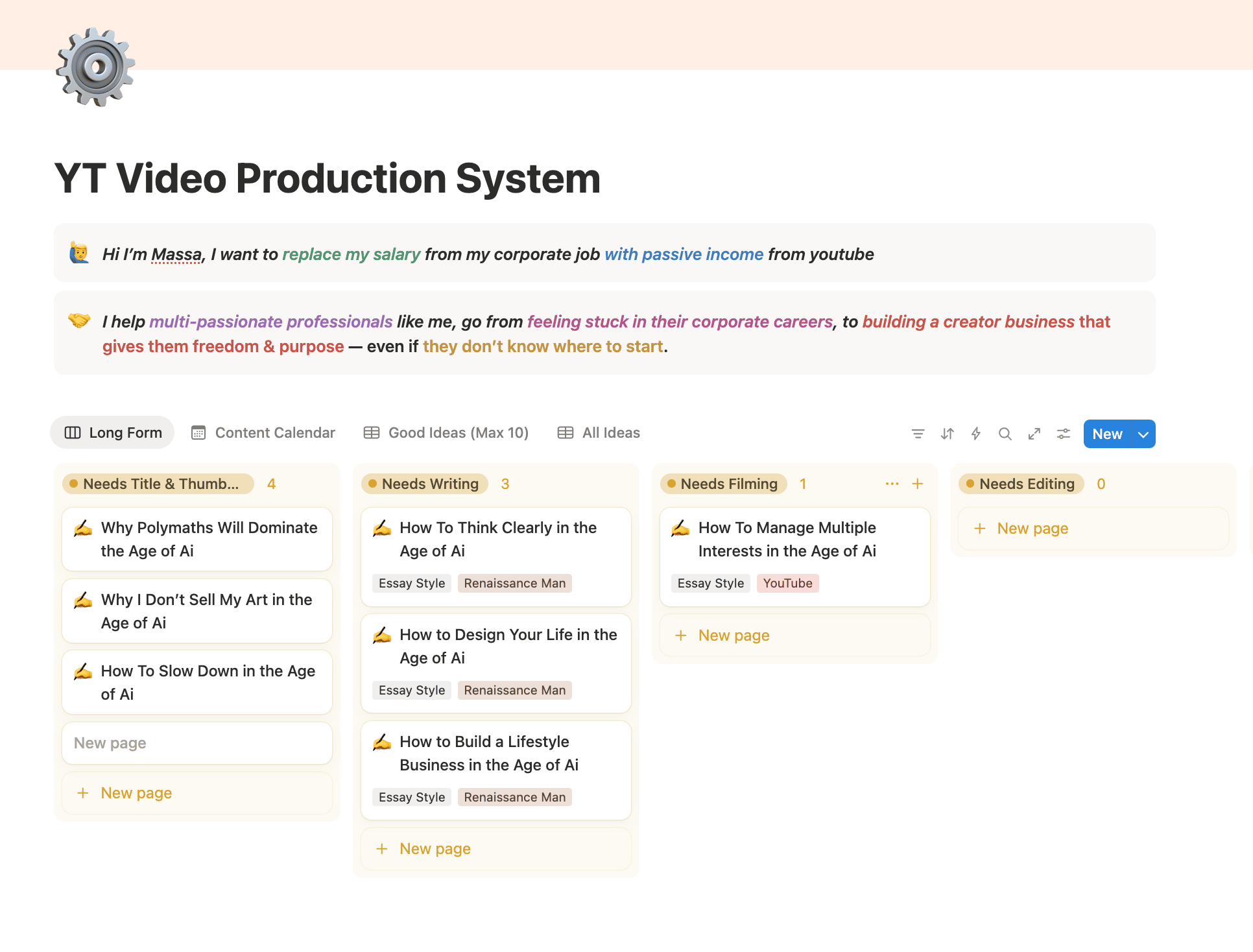
Task: Click the three-dot menu on Needs Filming
Action: [x=892, y=484]
